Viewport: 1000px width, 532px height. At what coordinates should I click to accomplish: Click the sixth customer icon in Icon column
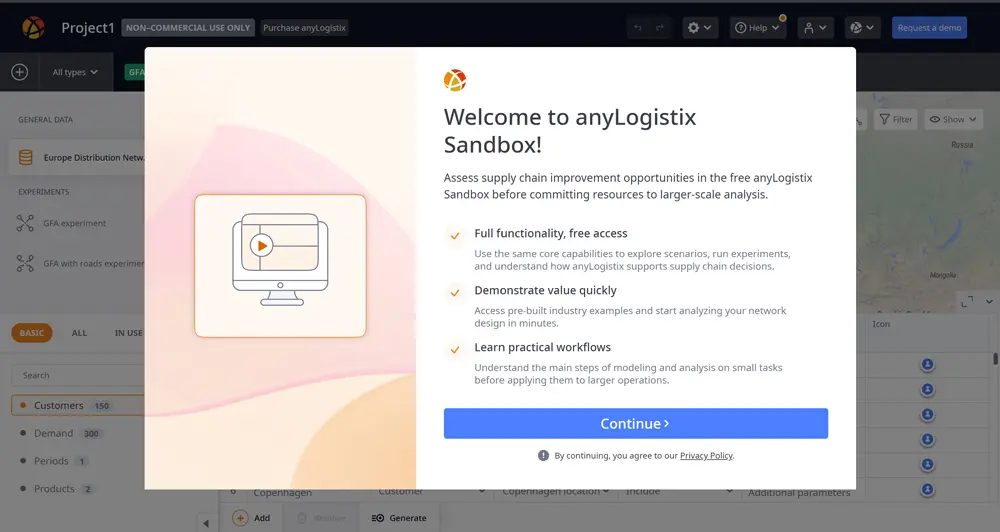927,490
